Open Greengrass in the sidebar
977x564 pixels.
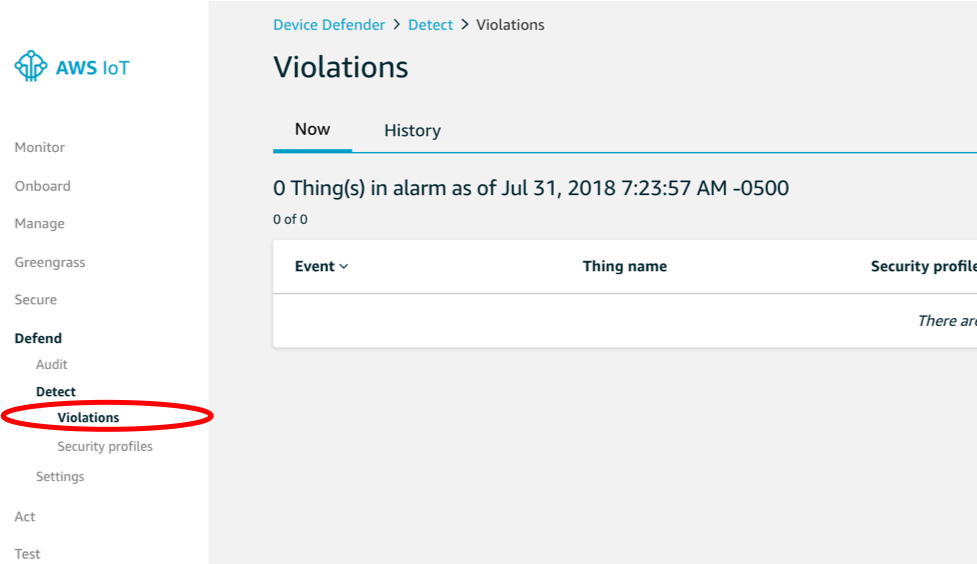point(50,262)
